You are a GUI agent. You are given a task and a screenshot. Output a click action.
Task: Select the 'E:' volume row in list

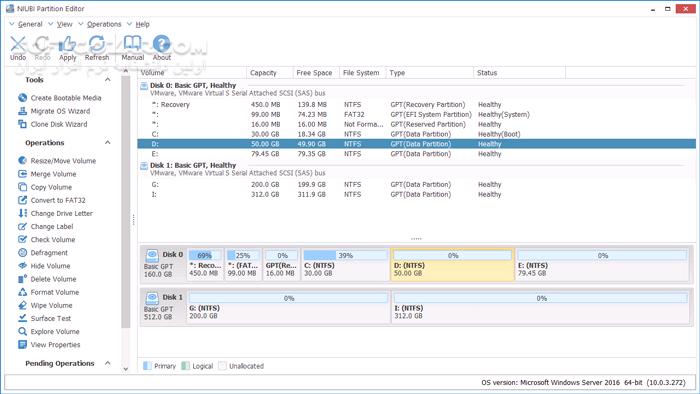point(417,153)
